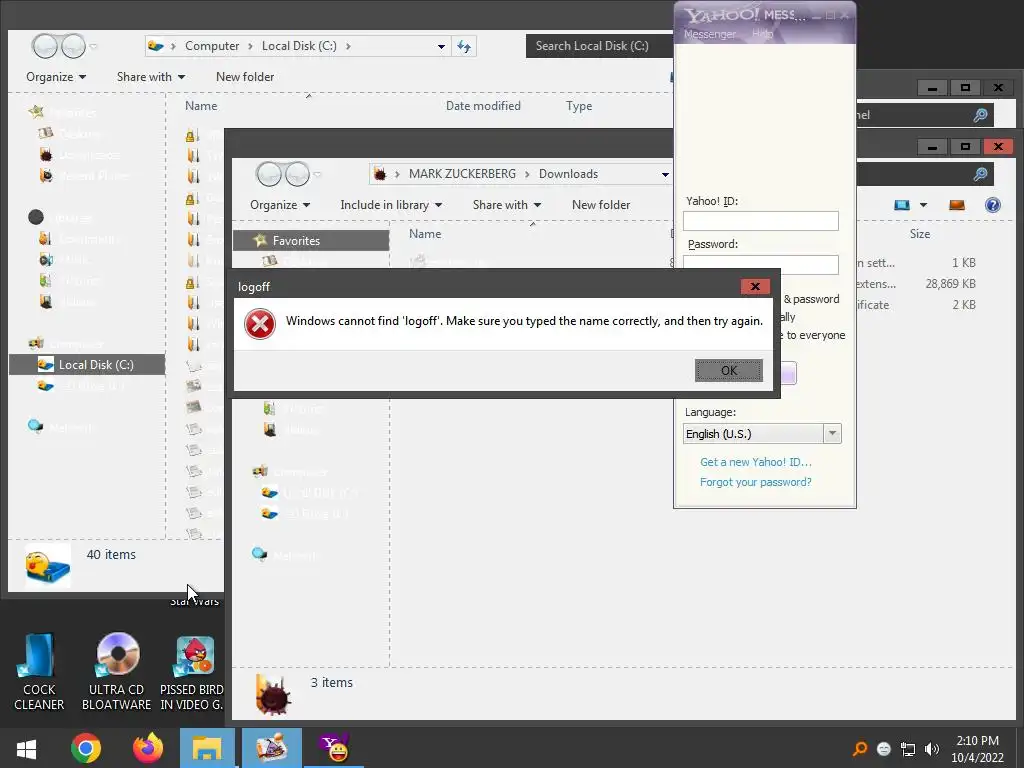Select Network icon in Downloads window sidebar
The image size is (1024, 768).
click(x=259, y=554)
